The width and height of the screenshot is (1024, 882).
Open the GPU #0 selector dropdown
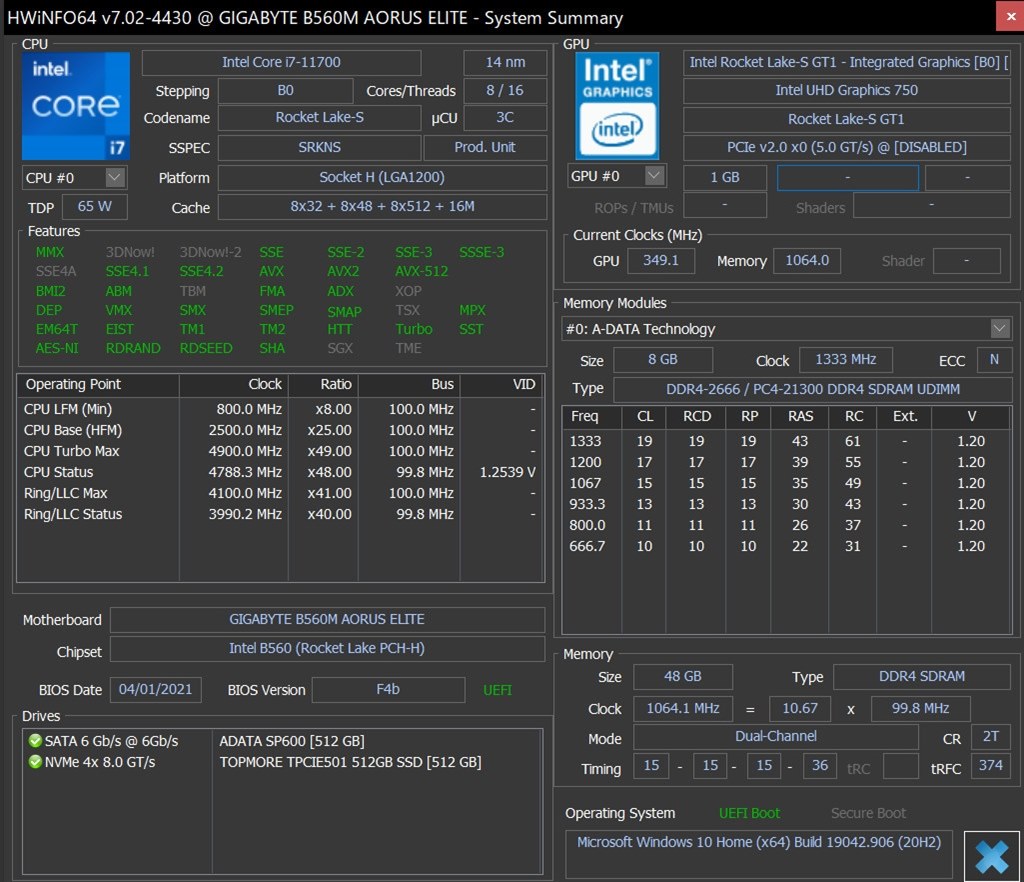pos(651,177)
